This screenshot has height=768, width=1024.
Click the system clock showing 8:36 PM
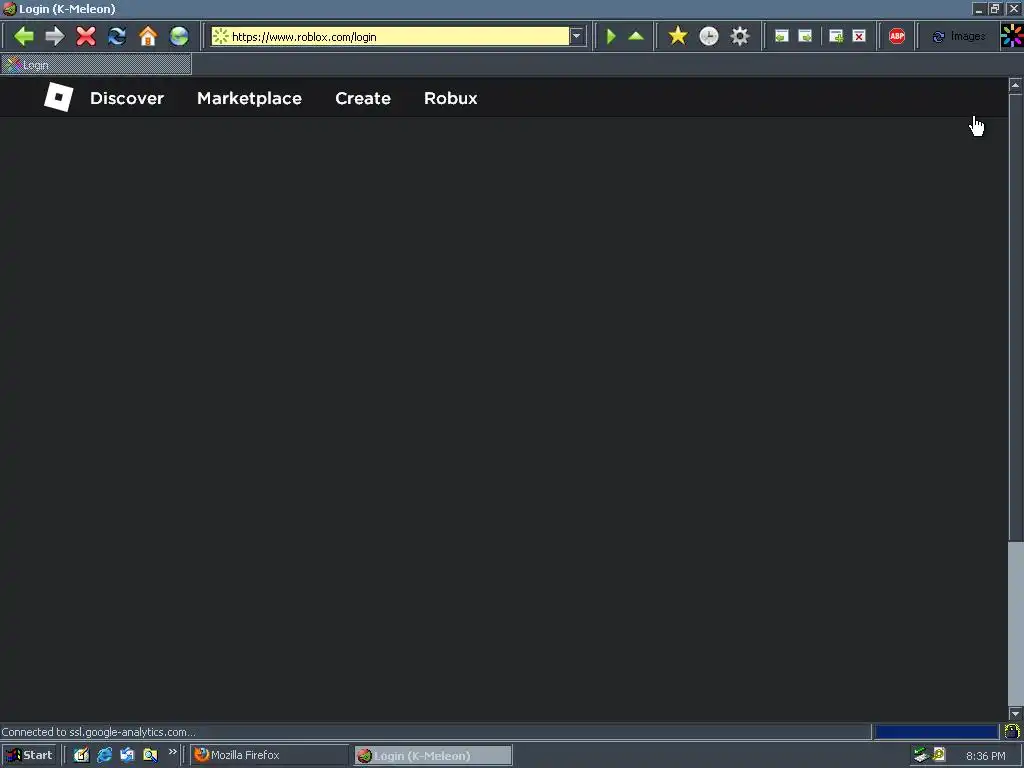tap(985, 756)
